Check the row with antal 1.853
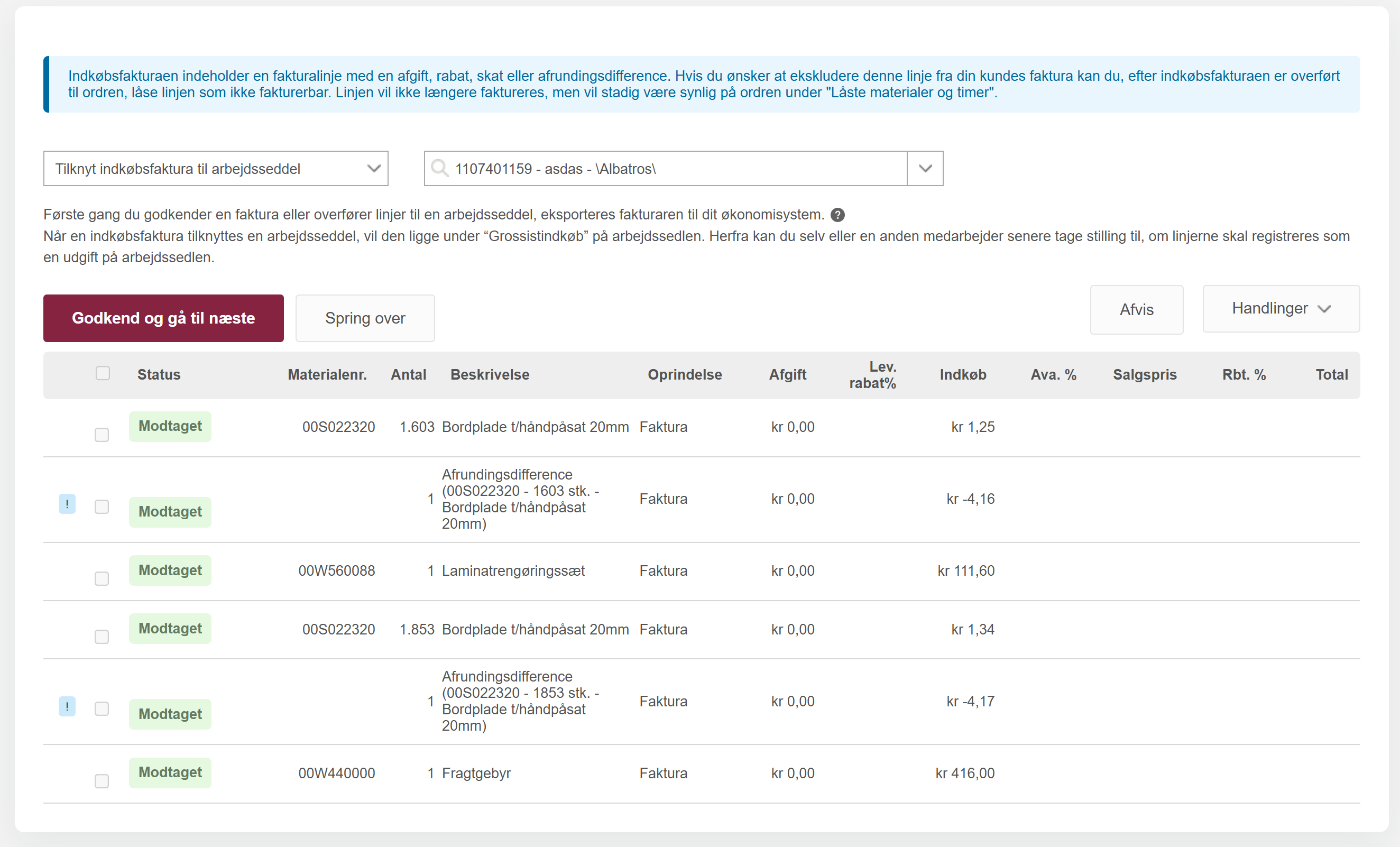This screenshot has width=1400, height=847. point(102,637)
